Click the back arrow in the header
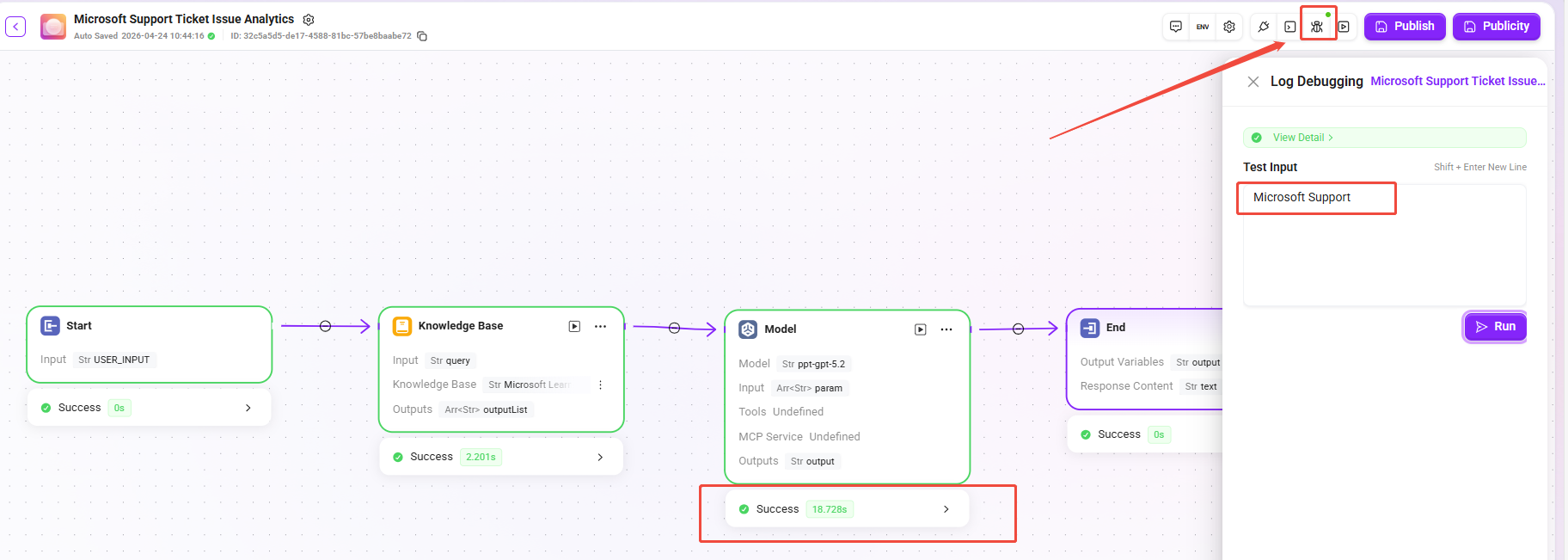The width and height of the screenshot is (1568, 560). (x=15, y=27)
